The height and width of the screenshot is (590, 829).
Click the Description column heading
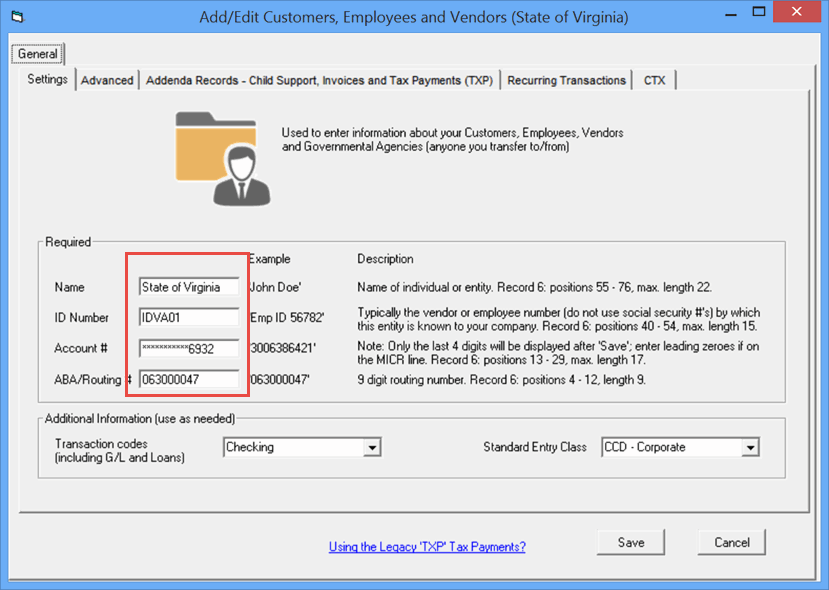pos(385,259)
